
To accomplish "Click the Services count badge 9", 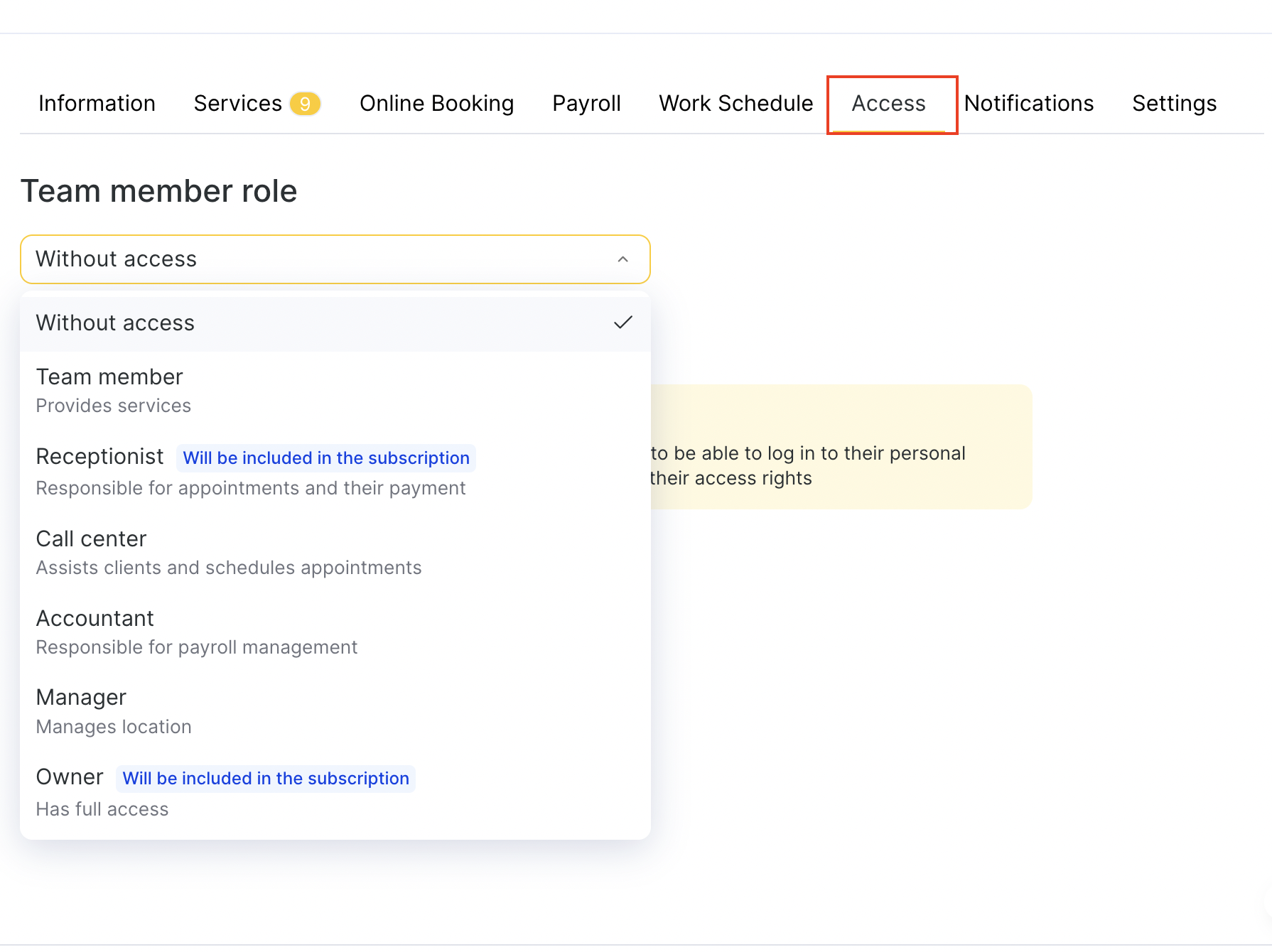I will click(305, 104).
